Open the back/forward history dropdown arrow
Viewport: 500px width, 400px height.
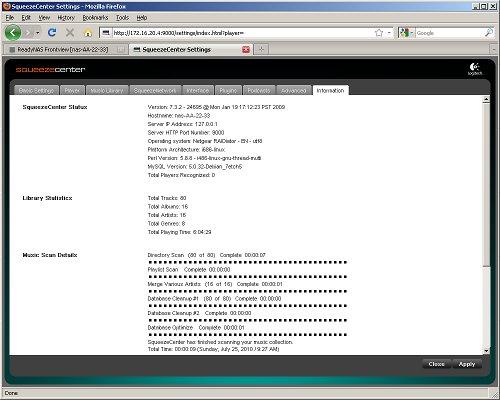click(x=38, y=33)
